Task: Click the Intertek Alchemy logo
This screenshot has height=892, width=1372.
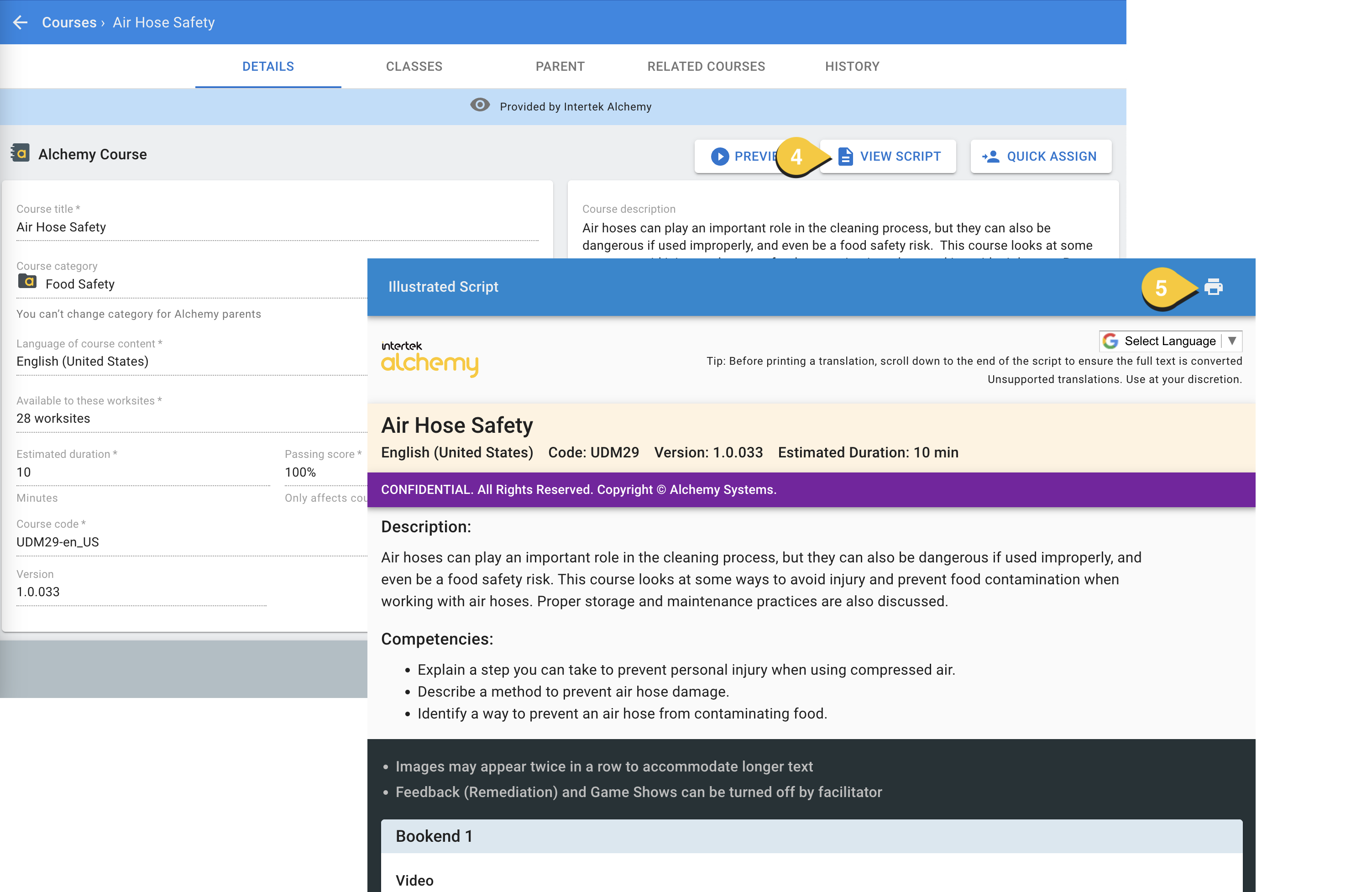Action: point(429,358)
